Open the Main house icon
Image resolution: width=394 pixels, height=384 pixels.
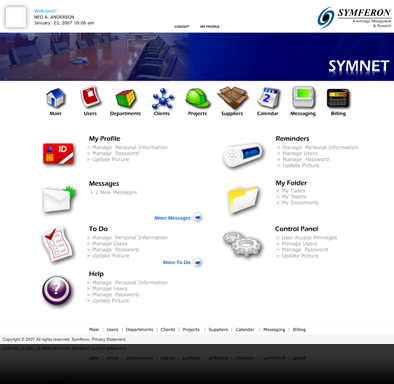pos(56,98)
